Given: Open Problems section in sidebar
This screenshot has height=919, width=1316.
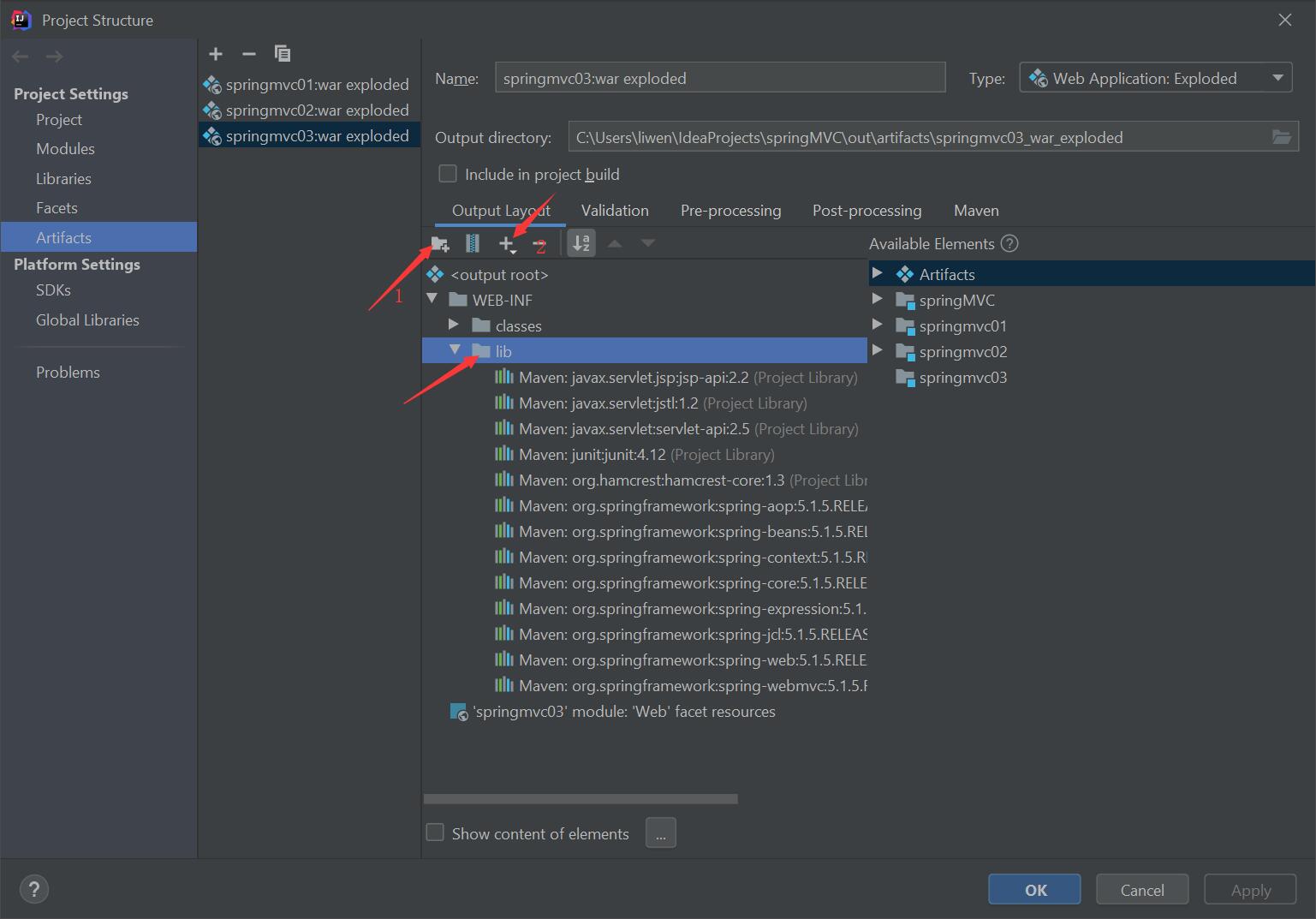Looking at the screenshot, I should (x=68, y=373).
